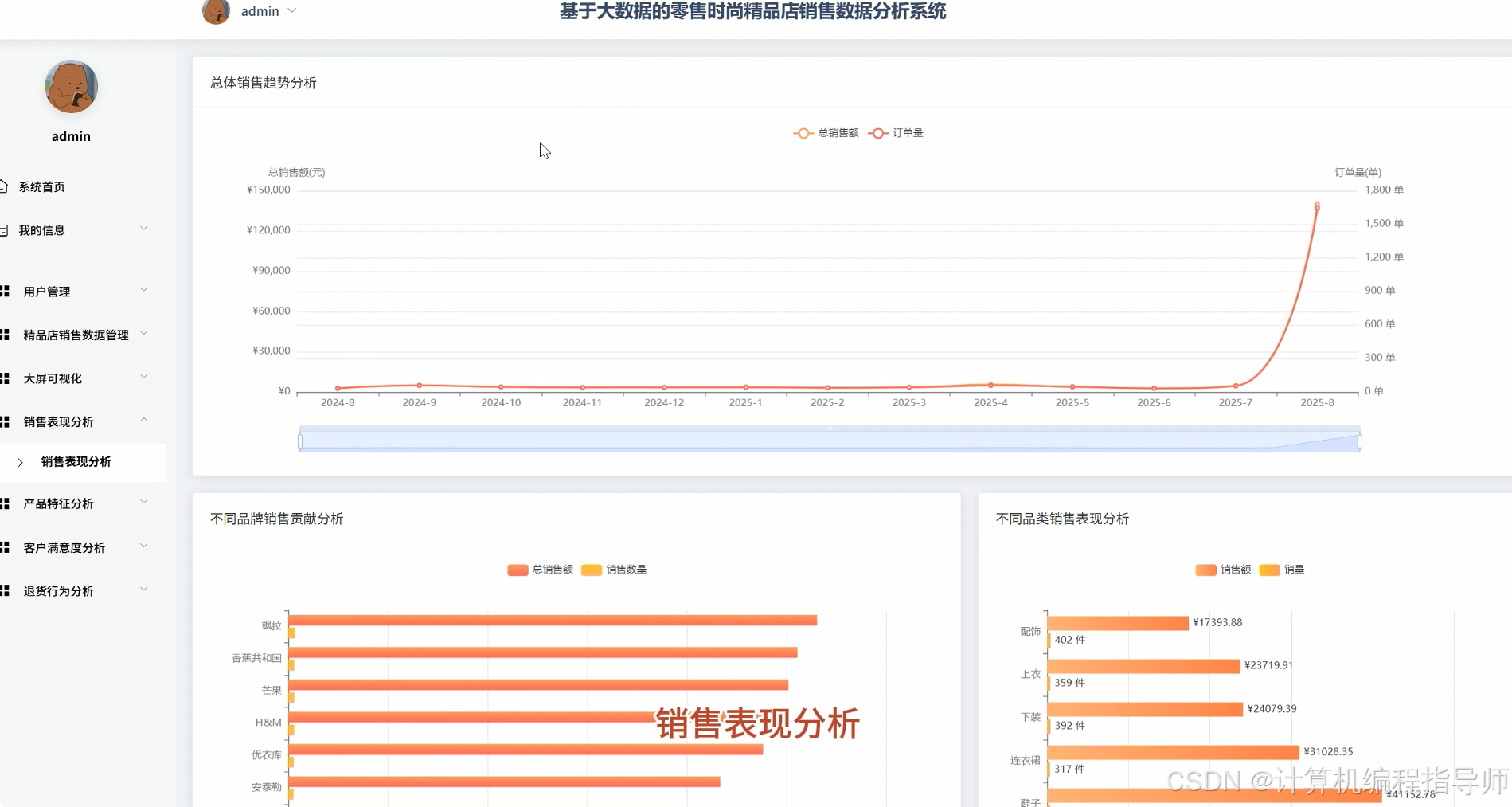Click 连衣裙 bar showing ¥31028.35
The height and width of the screenshot is (807, 1512).
(x=1174, y=752)
